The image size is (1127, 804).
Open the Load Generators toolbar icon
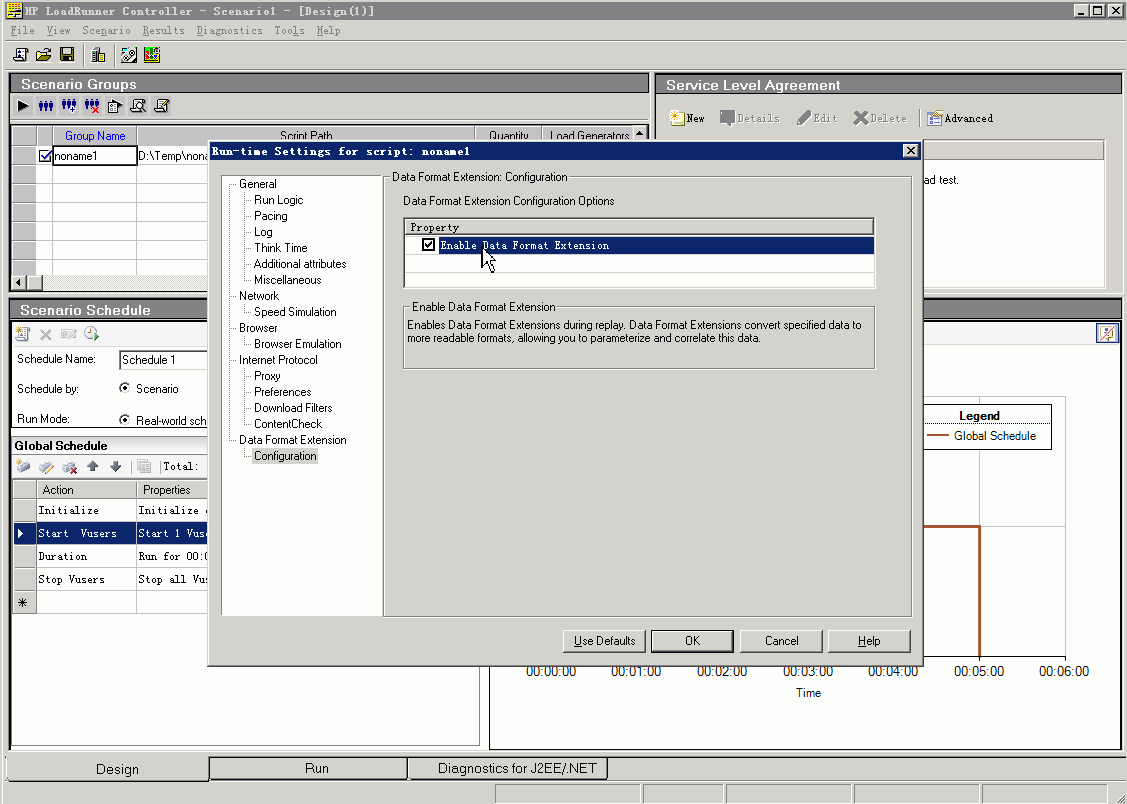pos(98,55)
